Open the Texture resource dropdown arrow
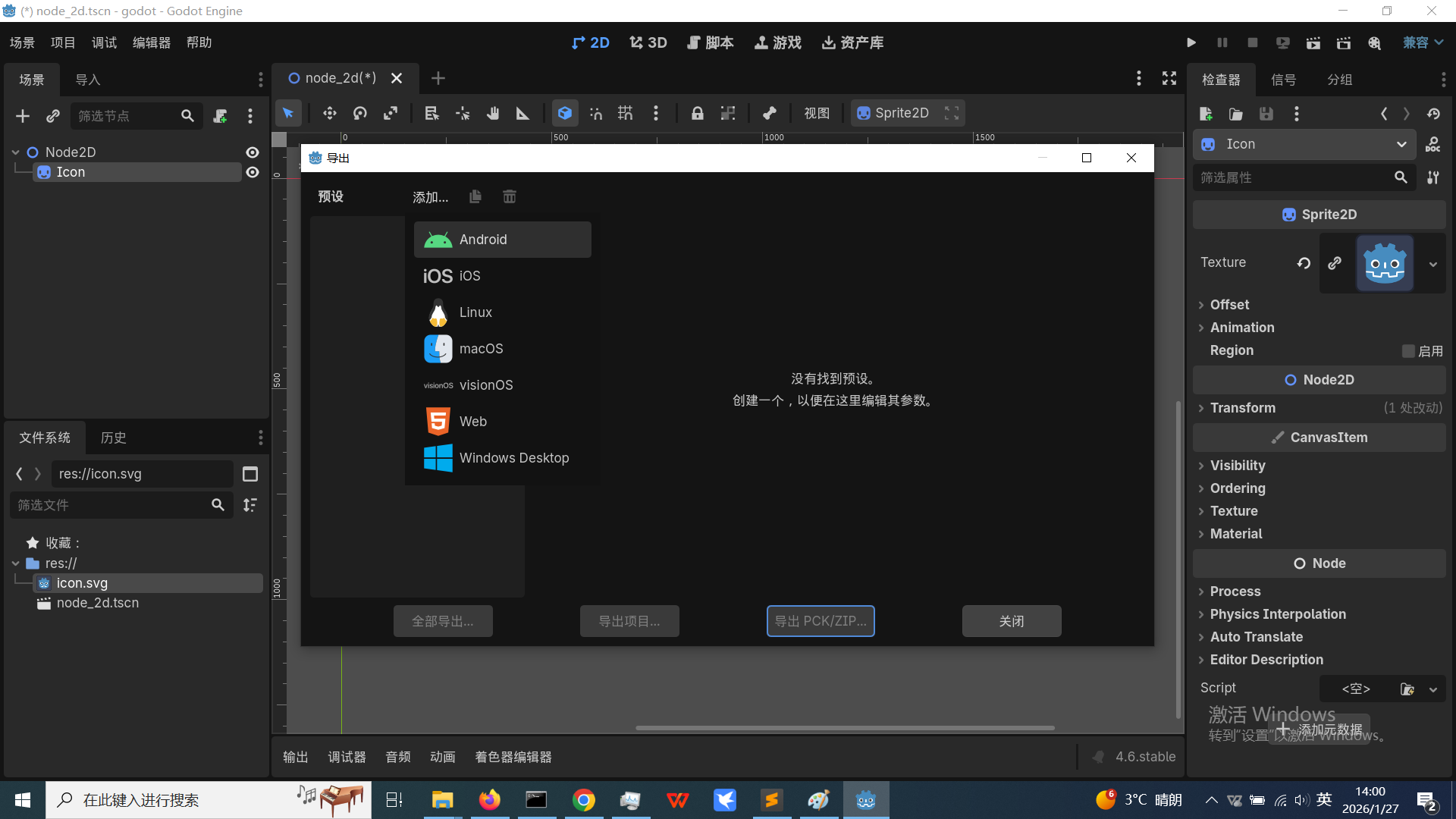The height and width of the screenshot is (819, 1456). click(x=1432, y=264)
